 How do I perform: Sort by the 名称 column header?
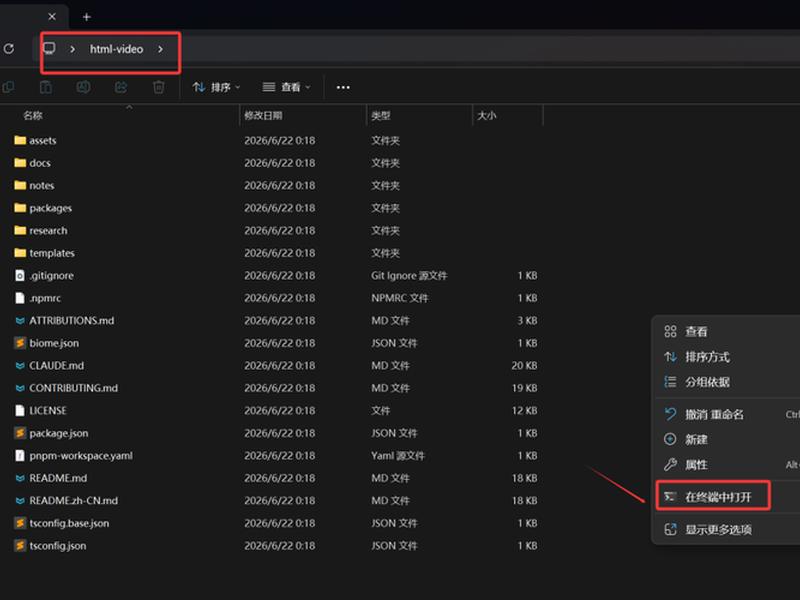33,115
